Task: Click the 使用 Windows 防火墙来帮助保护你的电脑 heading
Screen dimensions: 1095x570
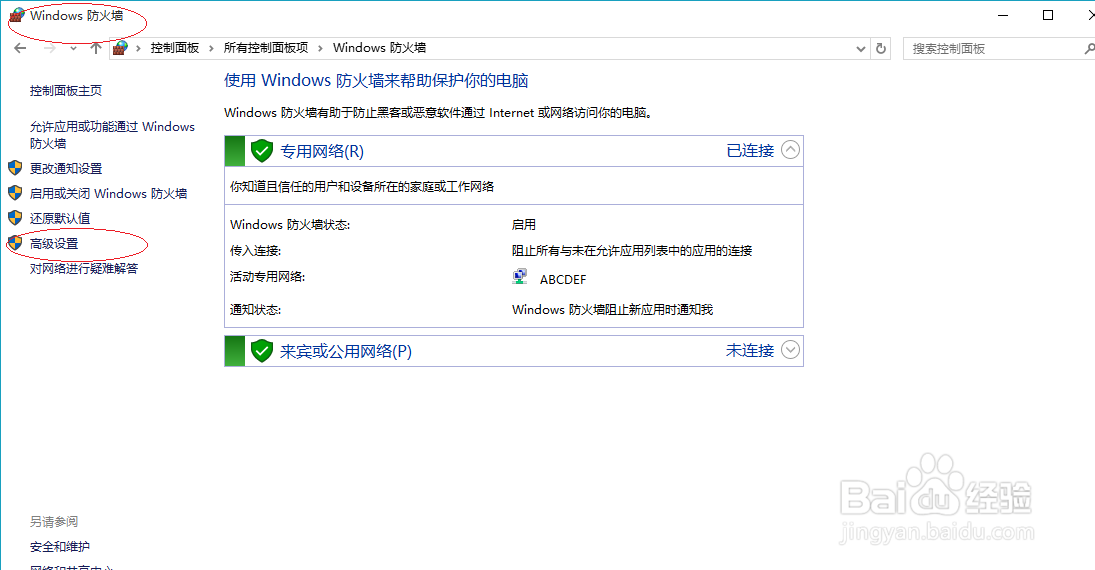Action: coord(376,80)
